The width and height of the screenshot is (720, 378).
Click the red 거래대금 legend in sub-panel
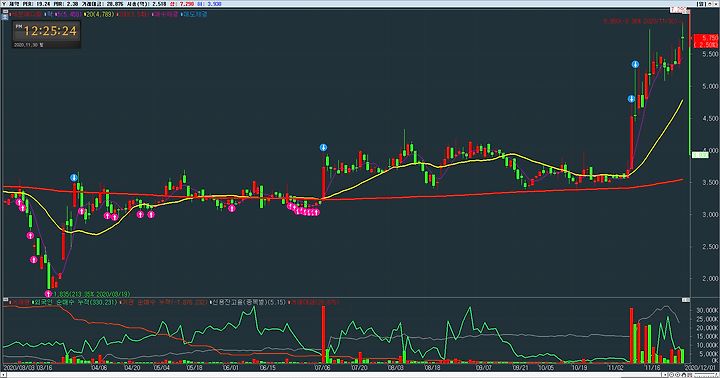point(314,303)
